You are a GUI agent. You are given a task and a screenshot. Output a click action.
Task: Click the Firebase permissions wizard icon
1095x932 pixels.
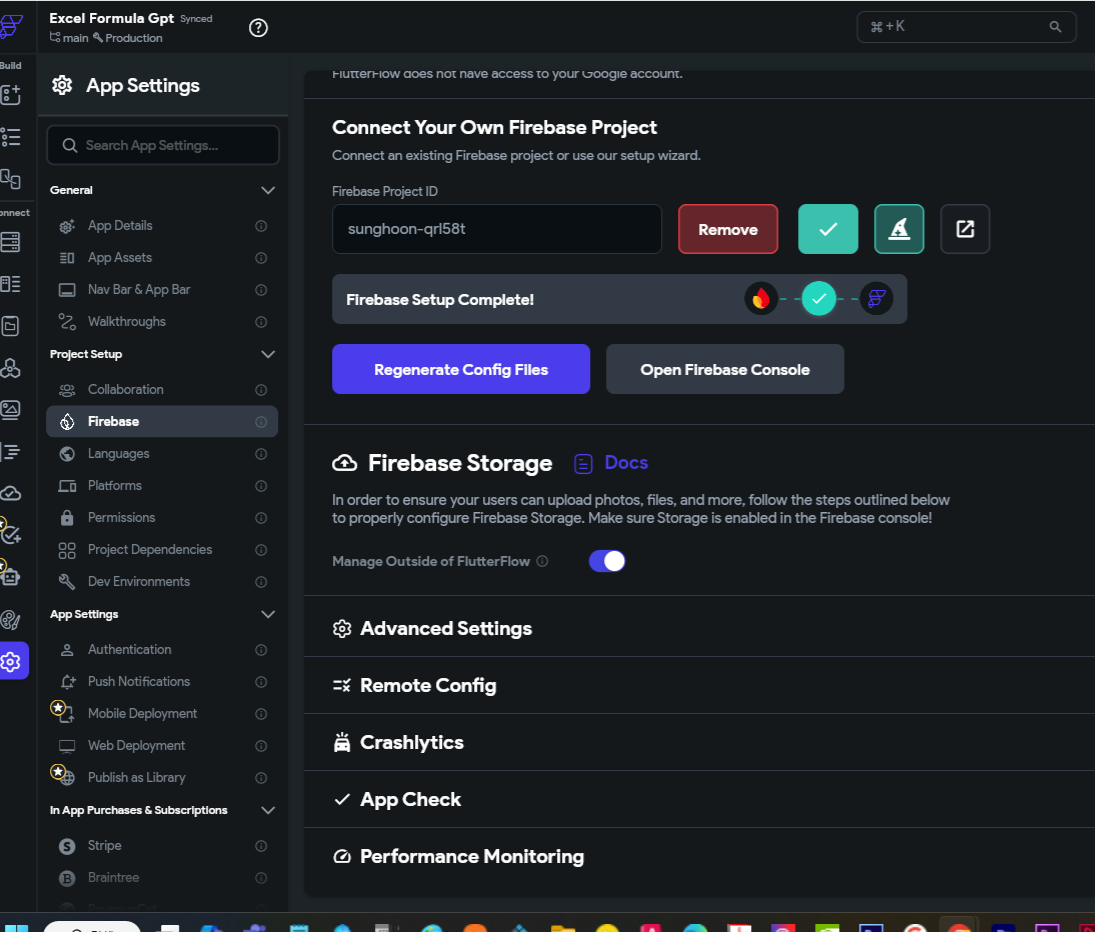pos(899,229)
